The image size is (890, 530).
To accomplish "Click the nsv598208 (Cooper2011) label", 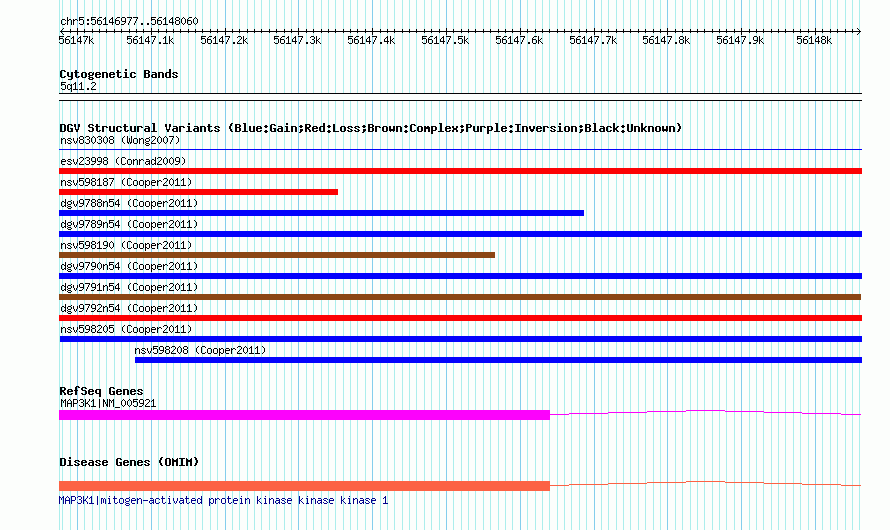I will pos(200,350).
